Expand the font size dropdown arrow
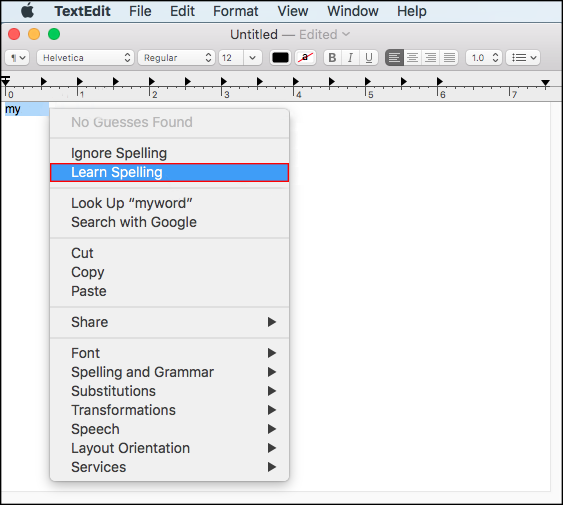 click(x=253, y=57)
